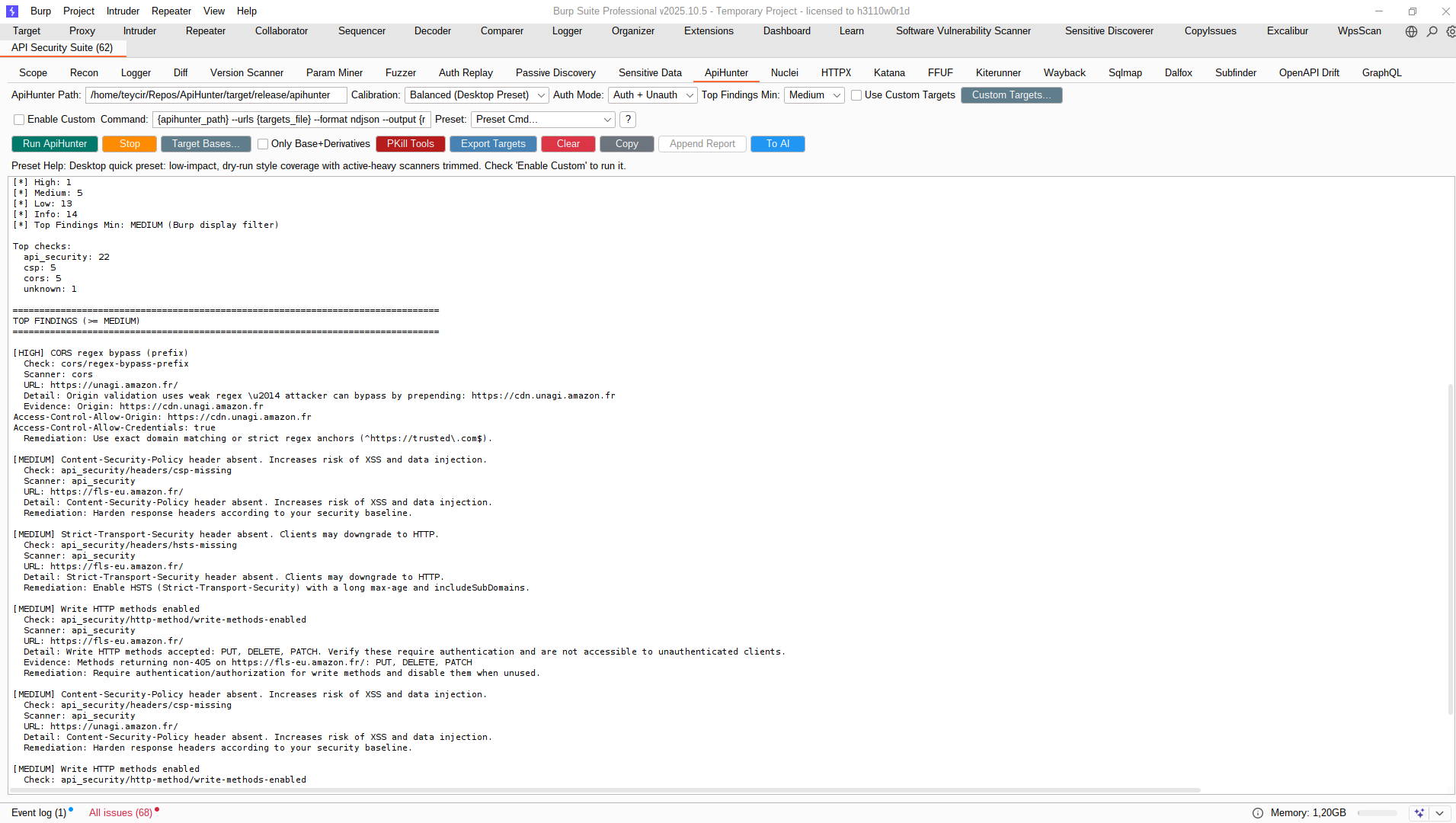Screen dimensions: 1456x823
Task: Switch to the Proxy tab
Action: 82,31
